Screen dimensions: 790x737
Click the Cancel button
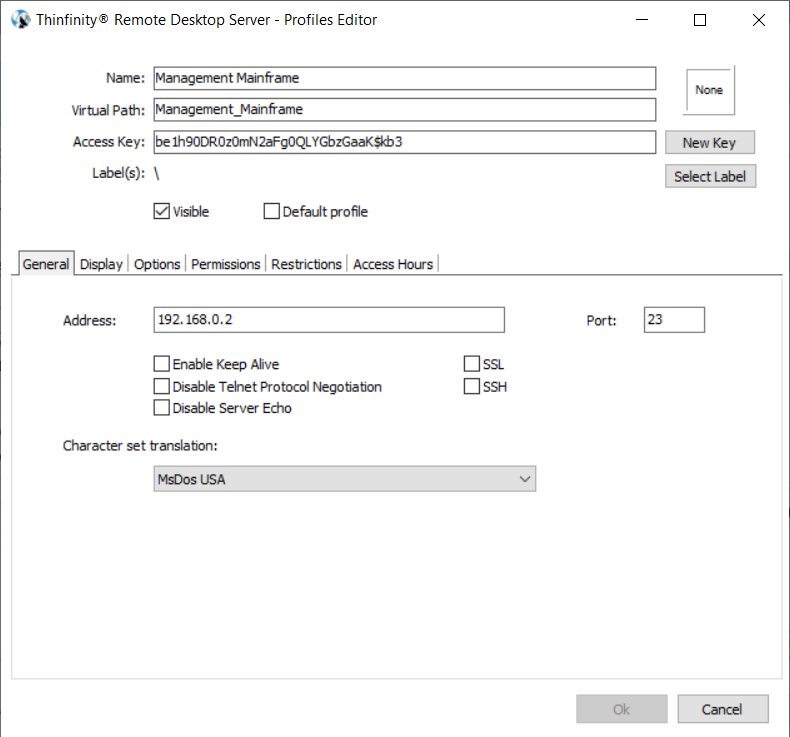tap(722, 709)
